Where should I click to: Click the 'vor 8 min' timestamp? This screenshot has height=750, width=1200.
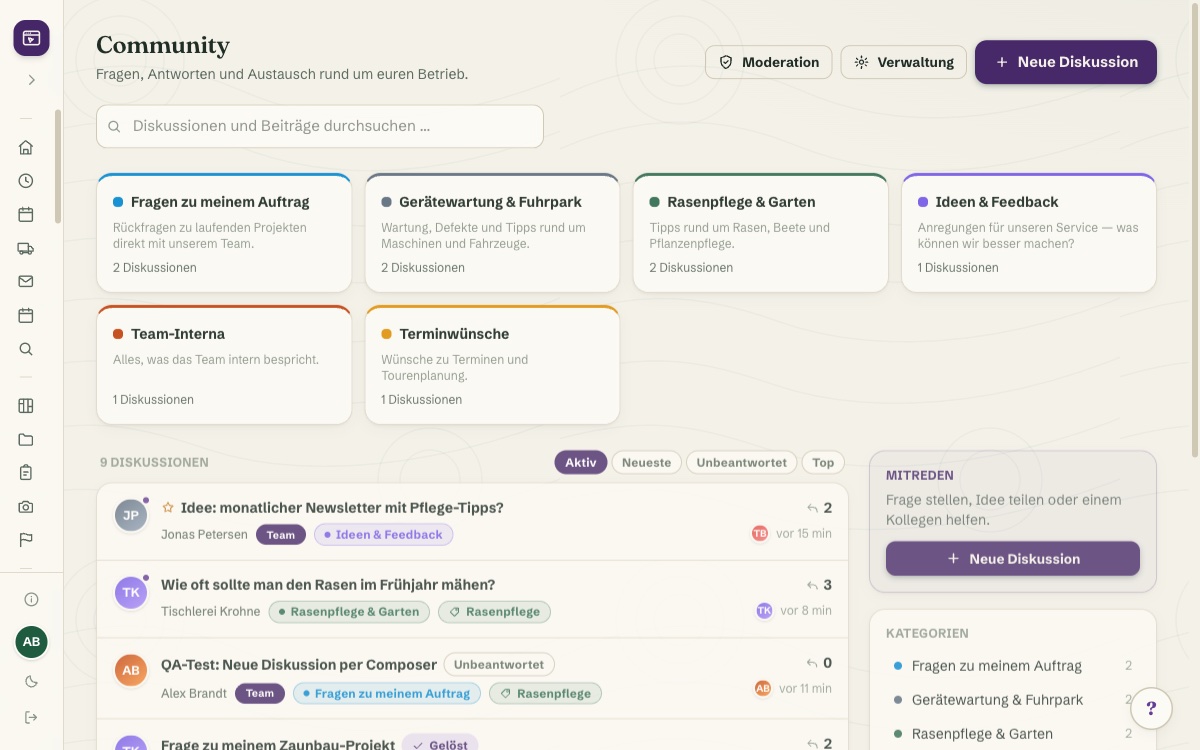[806, 610]
